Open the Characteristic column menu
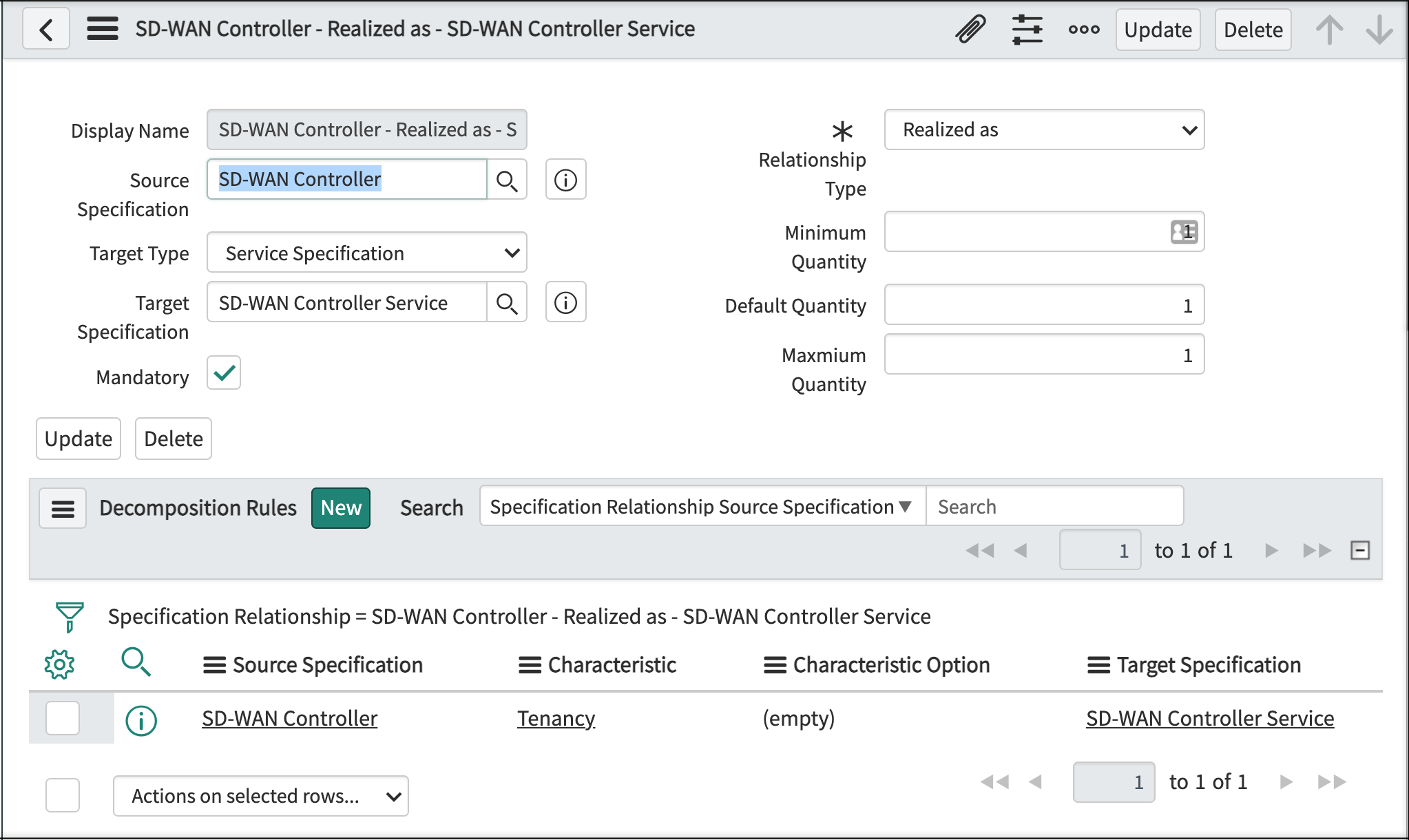 (x=530, y=665)
